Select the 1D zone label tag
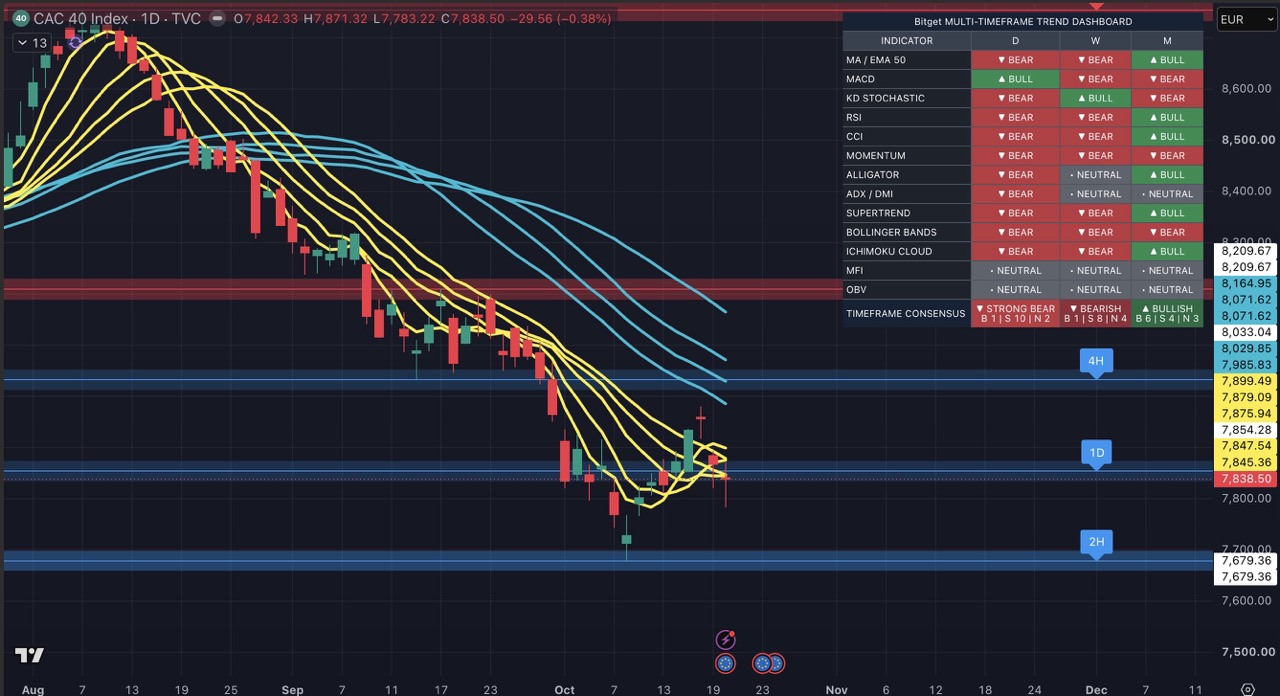The width and height of the screenshot is (1280, 696). (x=1096, y=454)
